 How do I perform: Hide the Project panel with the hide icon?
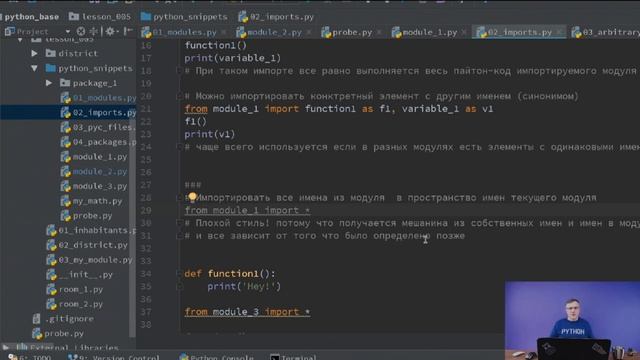[128, 31]
